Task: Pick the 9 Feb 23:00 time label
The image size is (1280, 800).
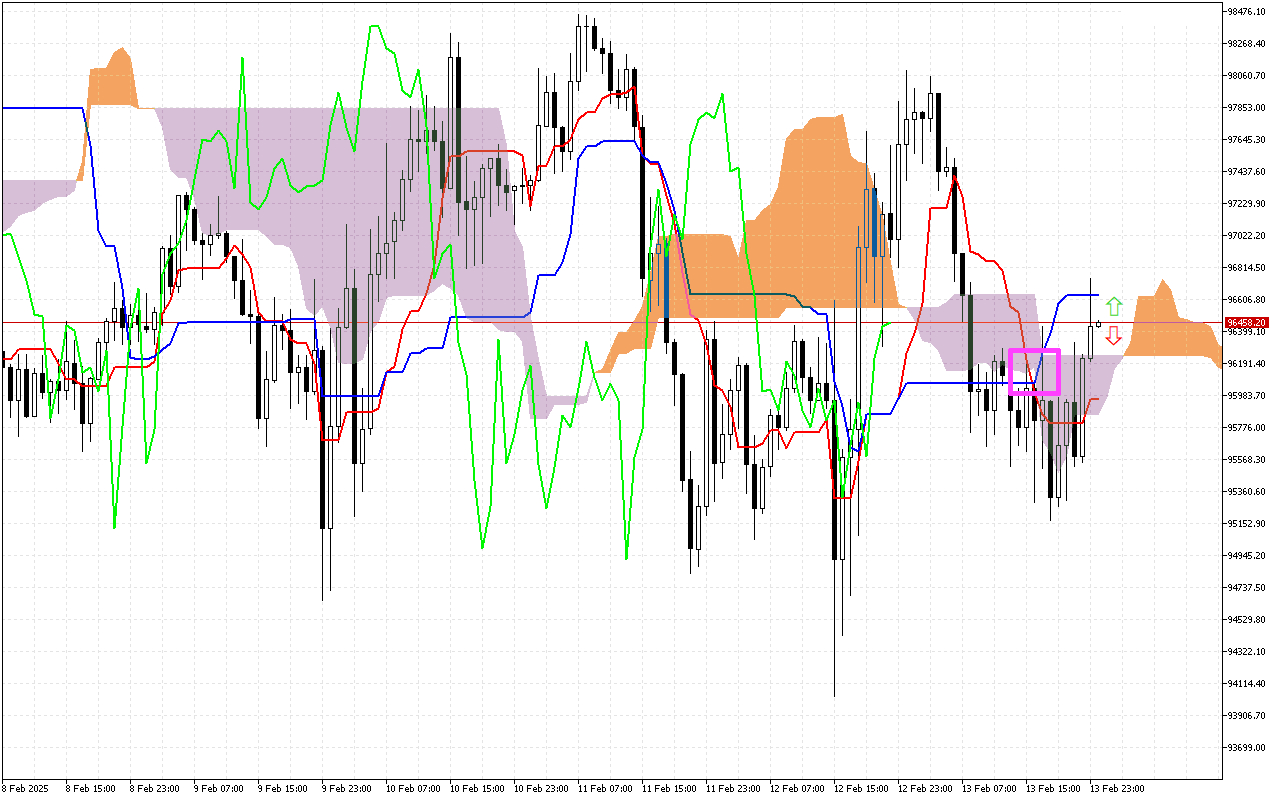Action: (345, 789)
